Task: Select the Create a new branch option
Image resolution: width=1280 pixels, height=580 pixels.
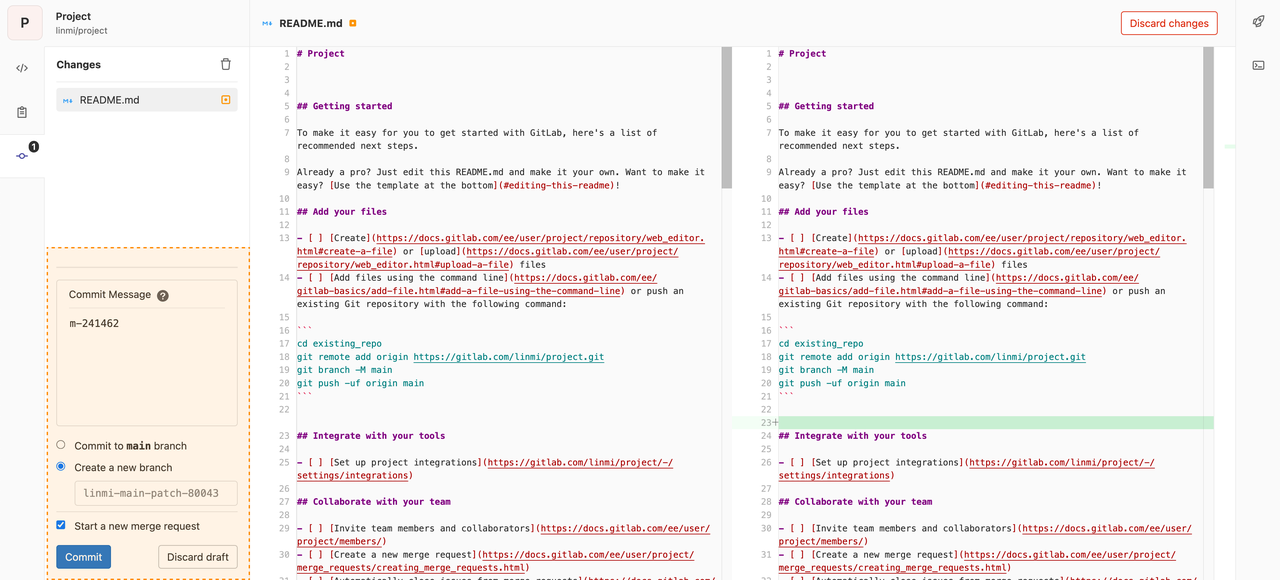Action: (x=61, y=466)
